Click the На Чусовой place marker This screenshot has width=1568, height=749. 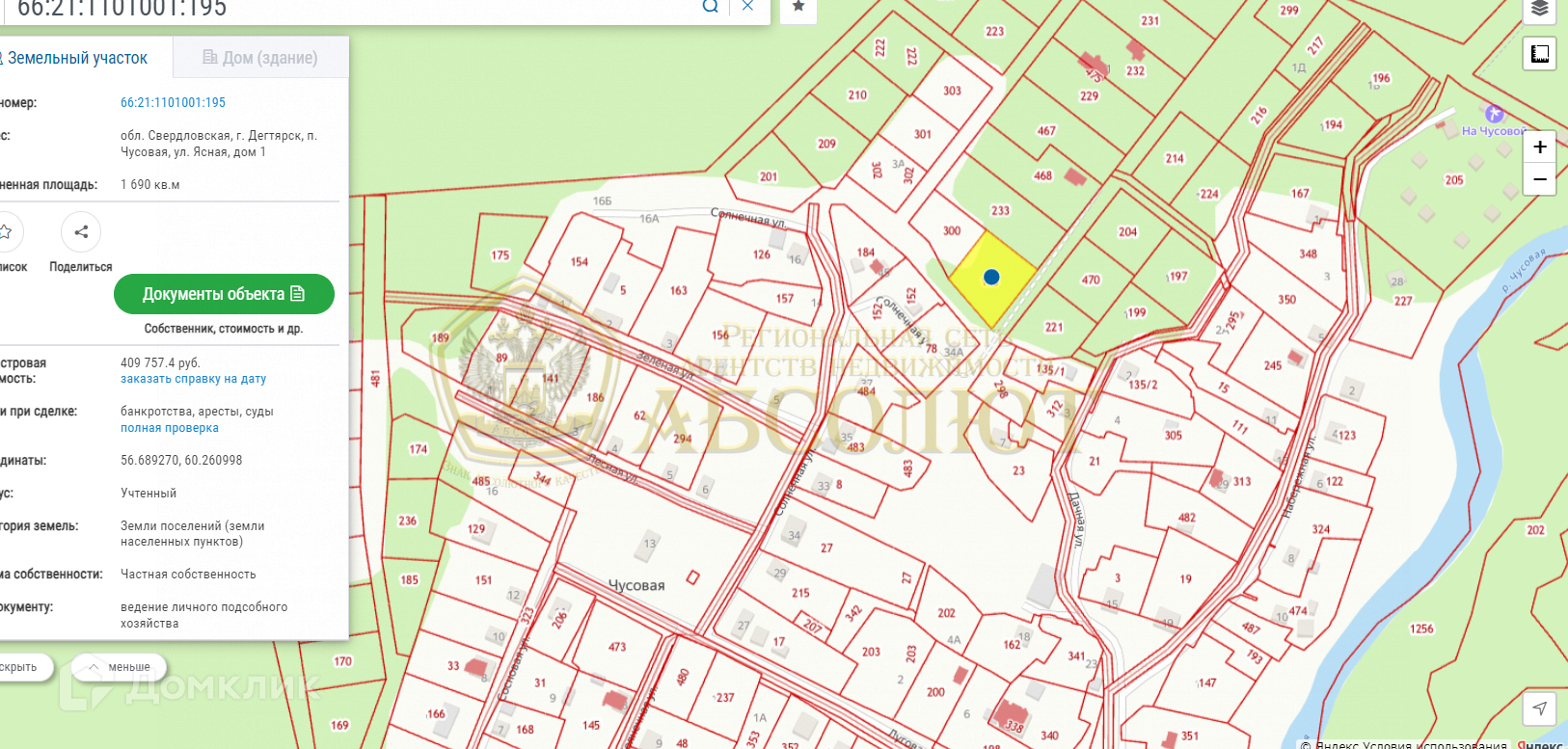[1494, 115]
